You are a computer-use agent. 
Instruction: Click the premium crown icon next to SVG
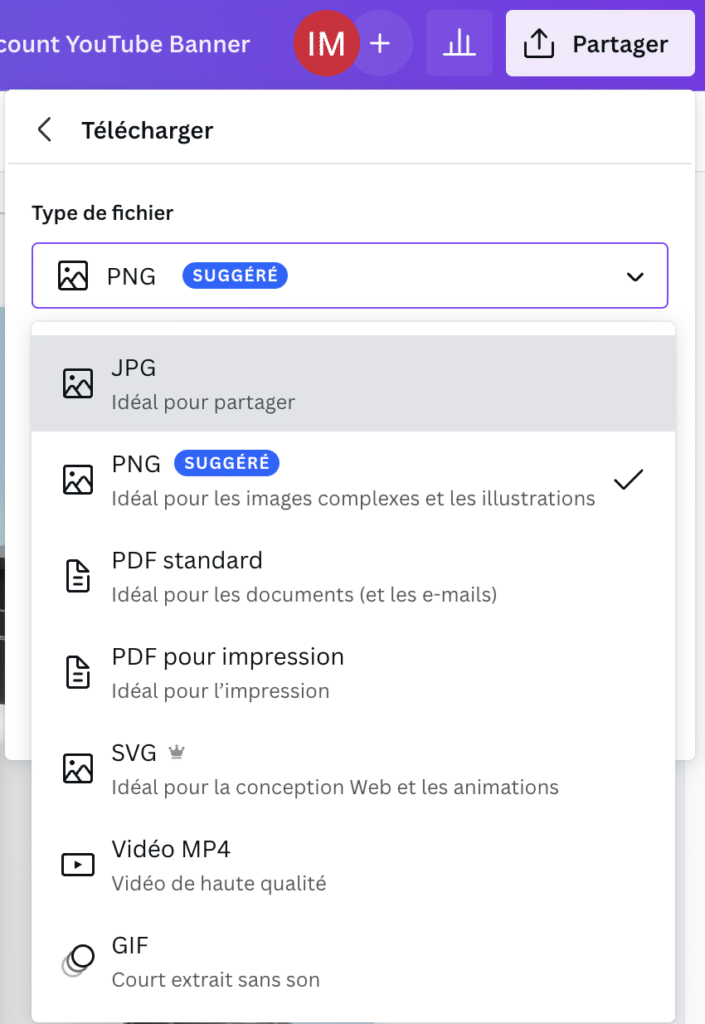177,752
